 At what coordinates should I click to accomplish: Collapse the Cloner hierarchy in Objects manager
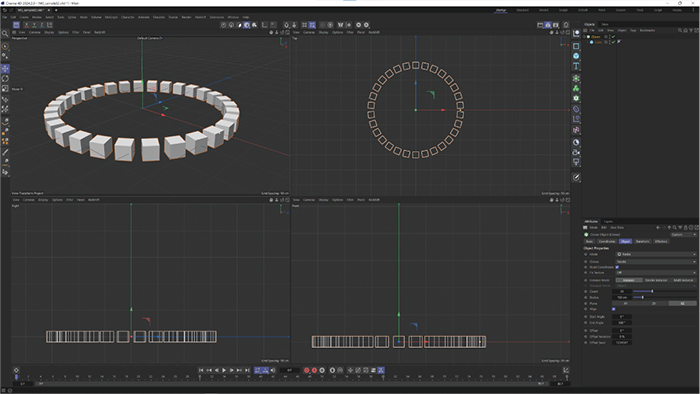584,37
